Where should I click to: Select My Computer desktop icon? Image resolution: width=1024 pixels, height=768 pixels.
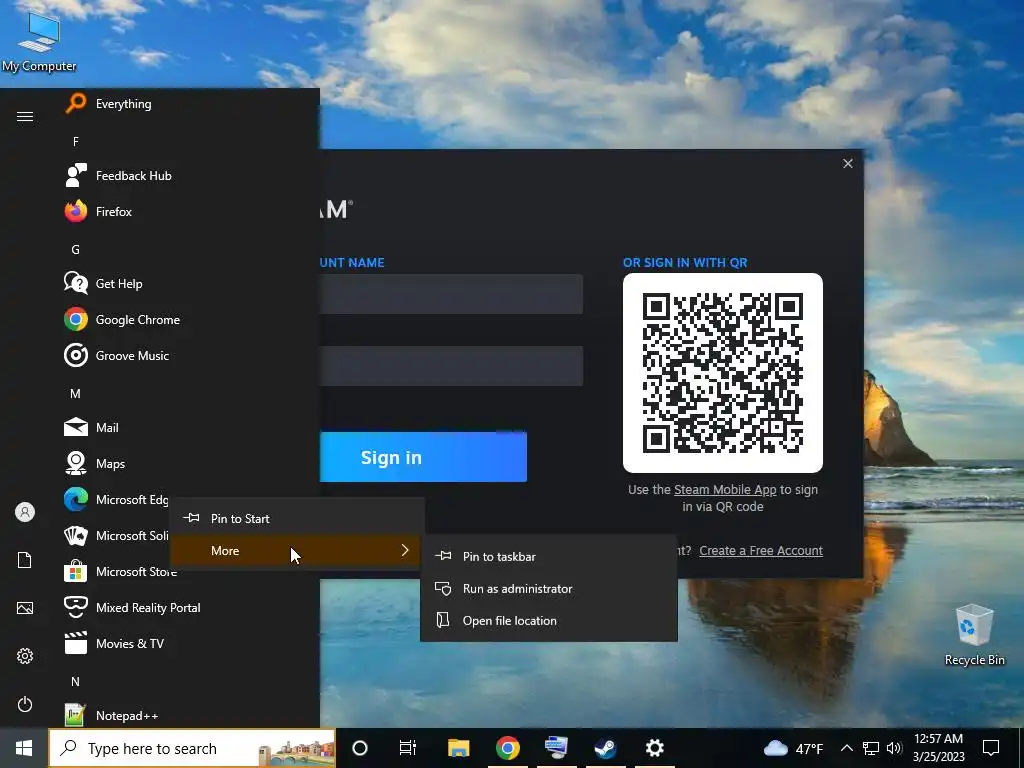point(39,42)
